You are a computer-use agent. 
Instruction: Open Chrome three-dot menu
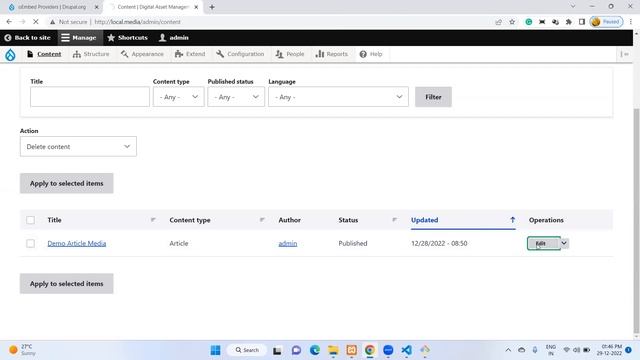[631, 22]
